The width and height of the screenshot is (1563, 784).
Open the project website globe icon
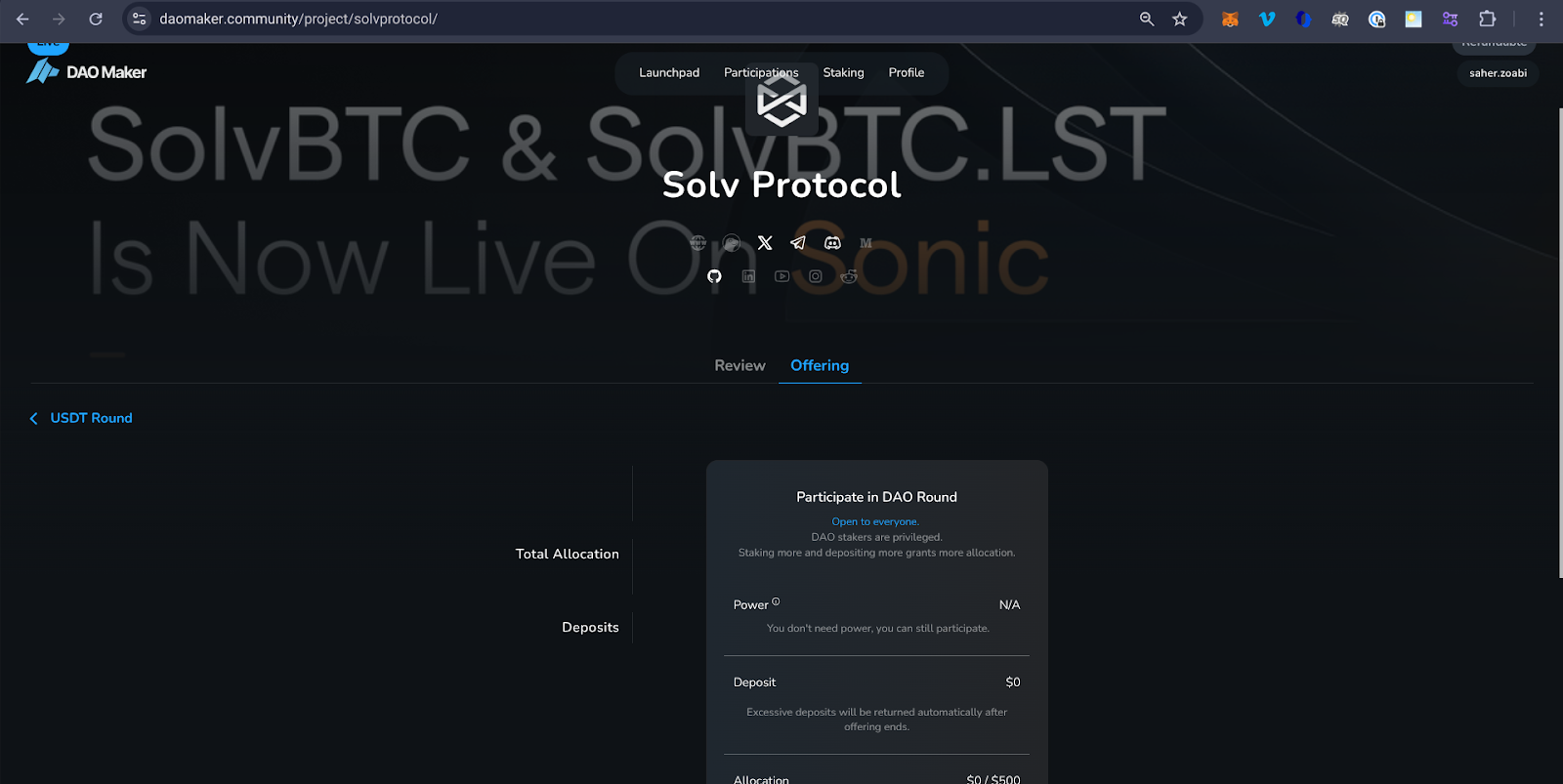click(x=697, y=243)
